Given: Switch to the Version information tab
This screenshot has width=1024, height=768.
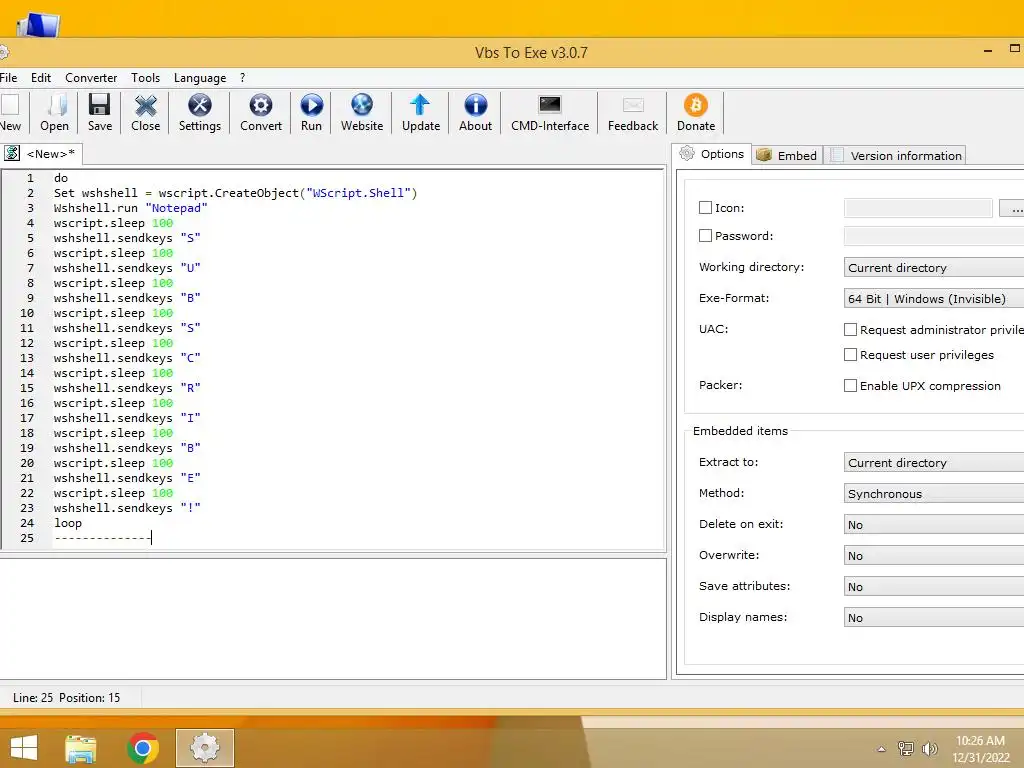Looking at the screenshot, I should point(895,155).
